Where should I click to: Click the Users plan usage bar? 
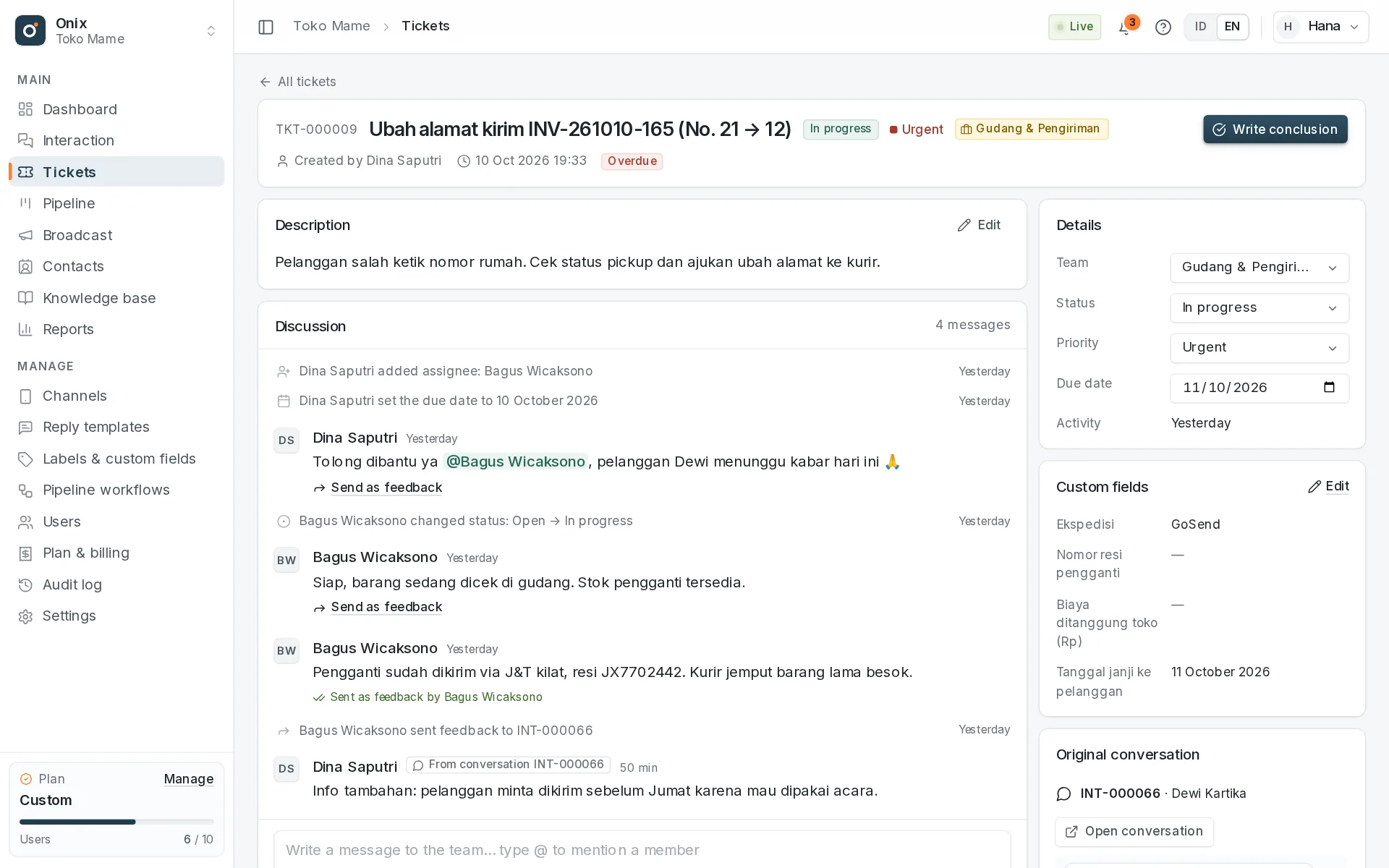[x=116, y=822]
